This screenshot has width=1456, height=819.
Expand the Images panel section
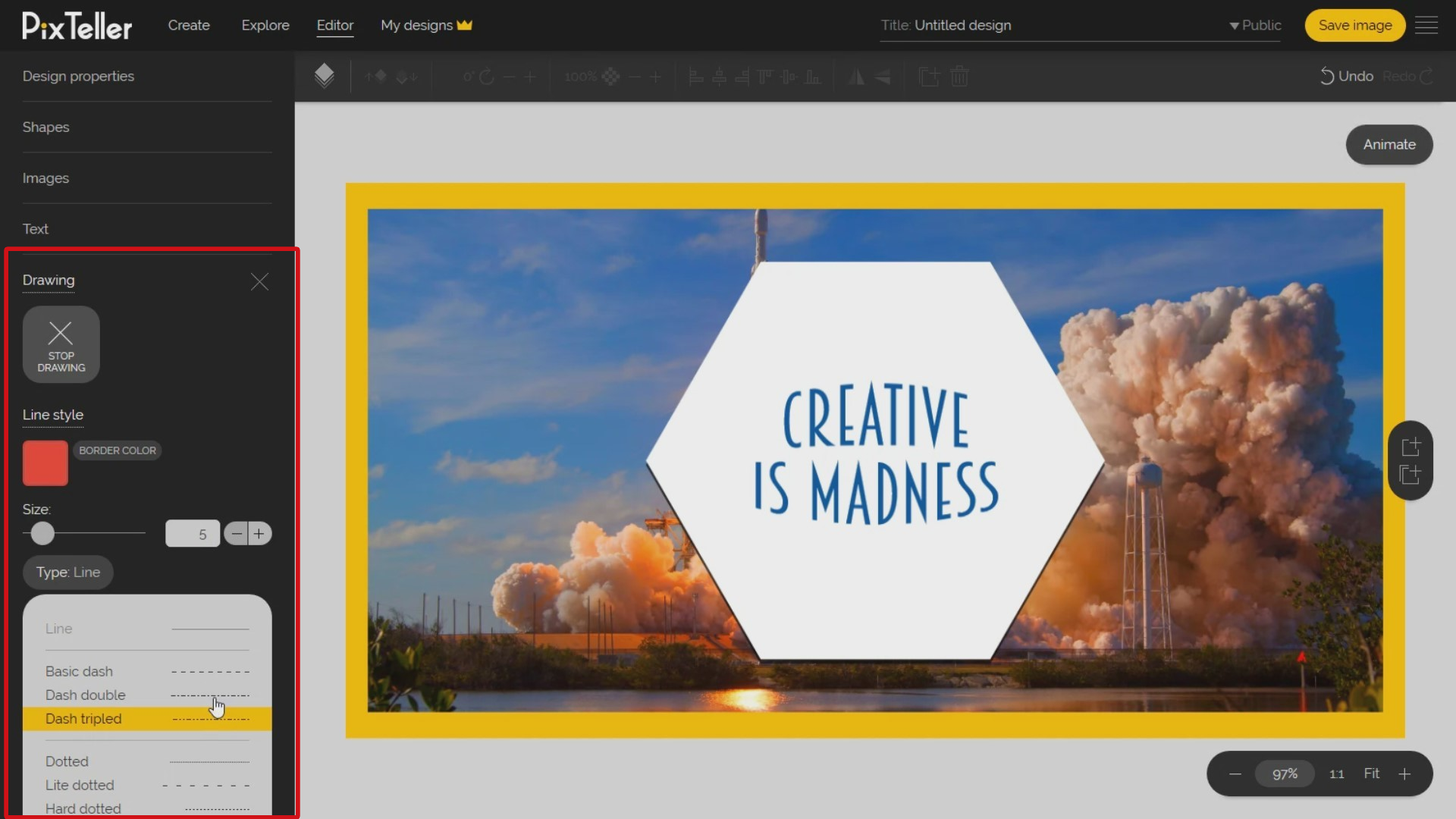point(45,177)
